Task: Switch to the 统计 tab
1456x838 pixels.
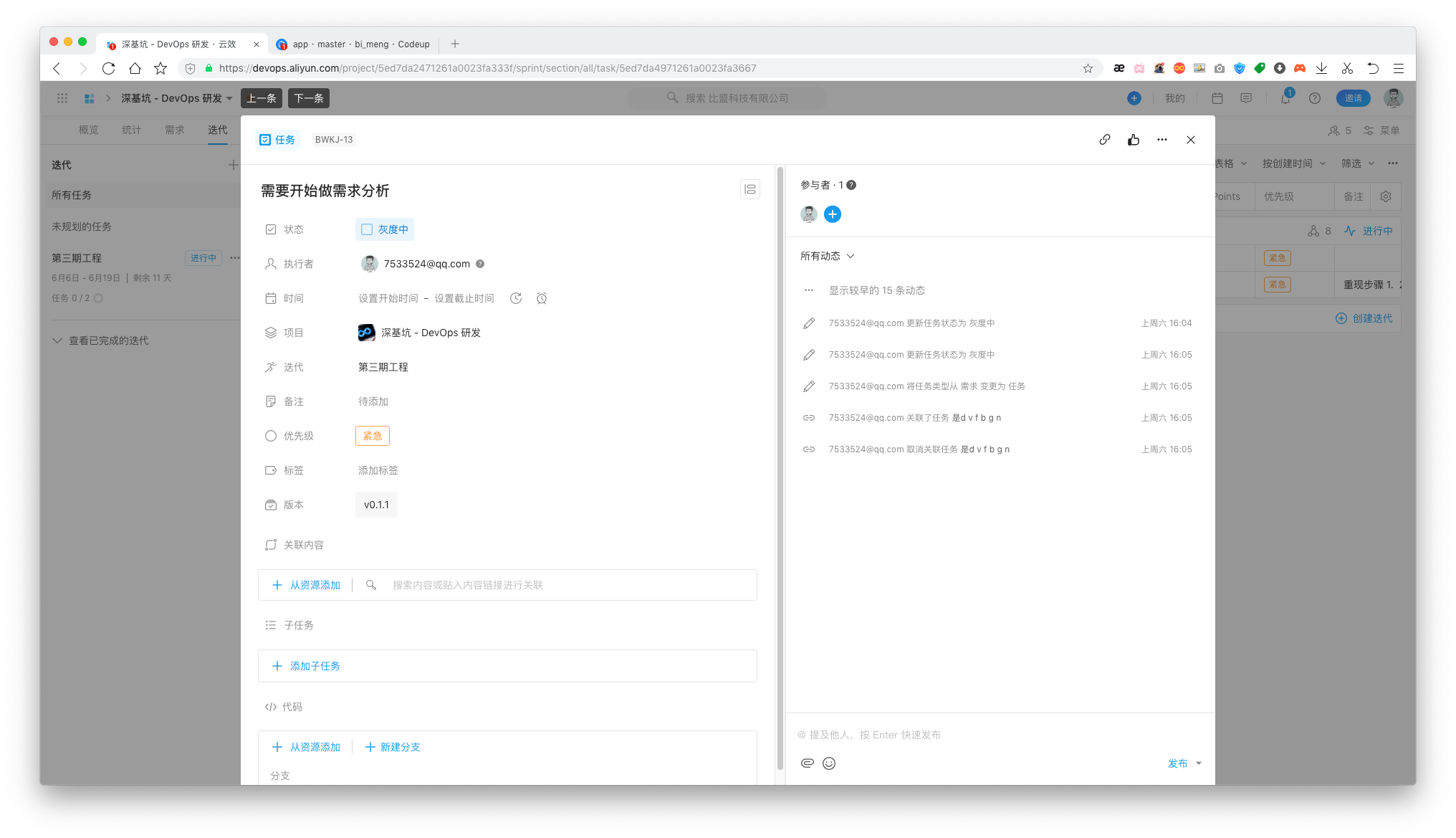Action: [131, 130]
